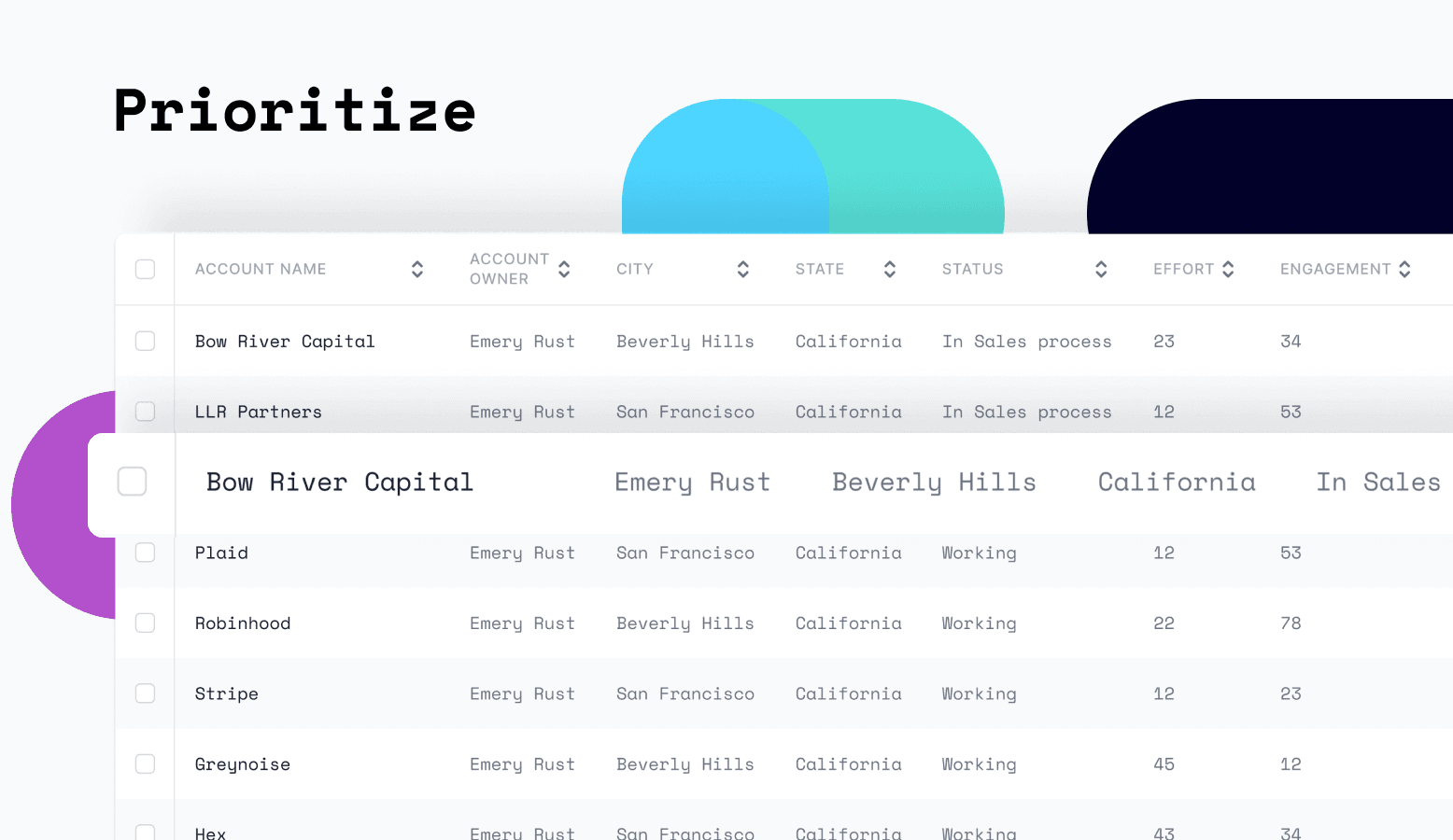Click the CITY column header
1453x840 pixels.
[635, 269]
